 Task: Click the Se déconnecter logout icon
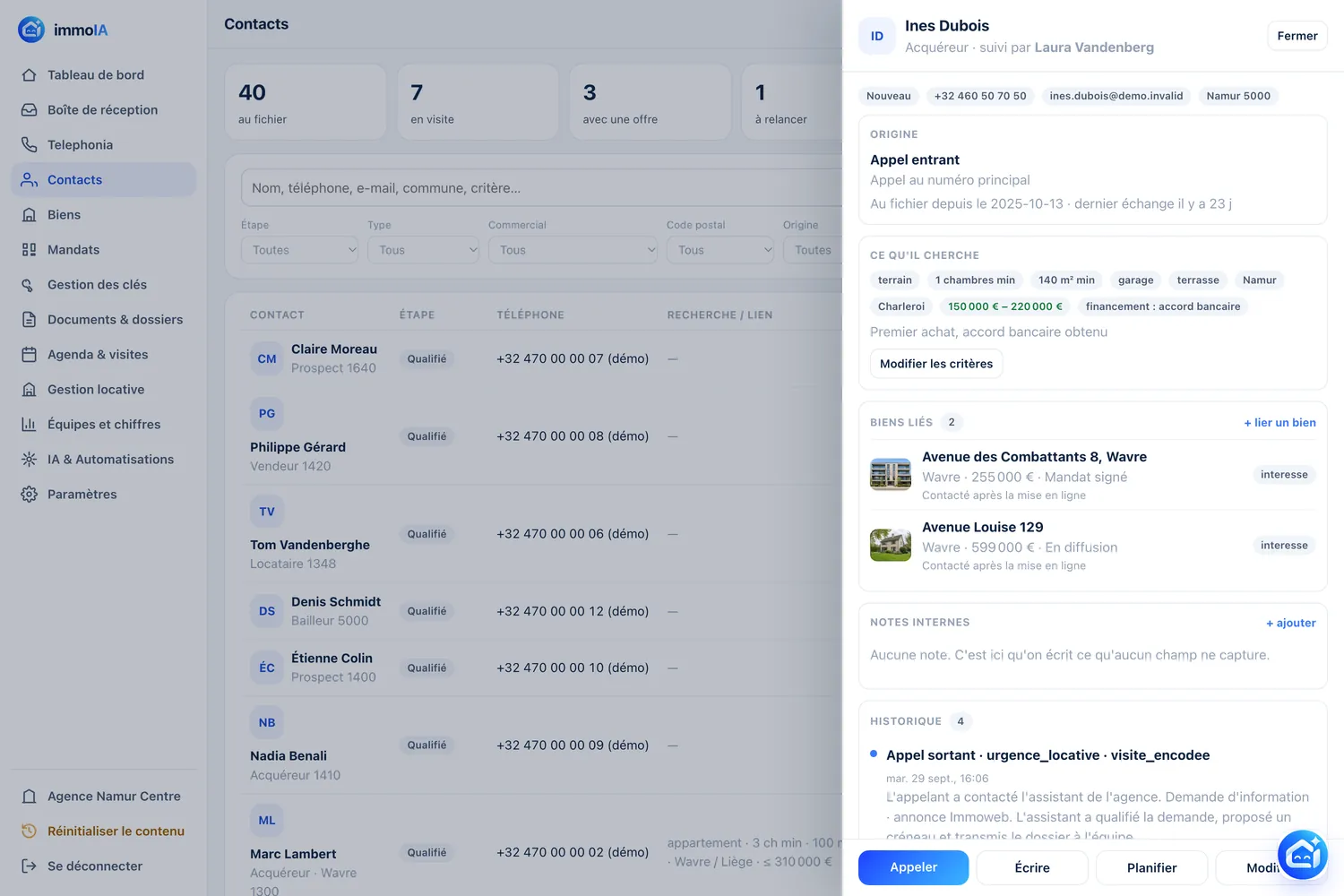[30, 866]
